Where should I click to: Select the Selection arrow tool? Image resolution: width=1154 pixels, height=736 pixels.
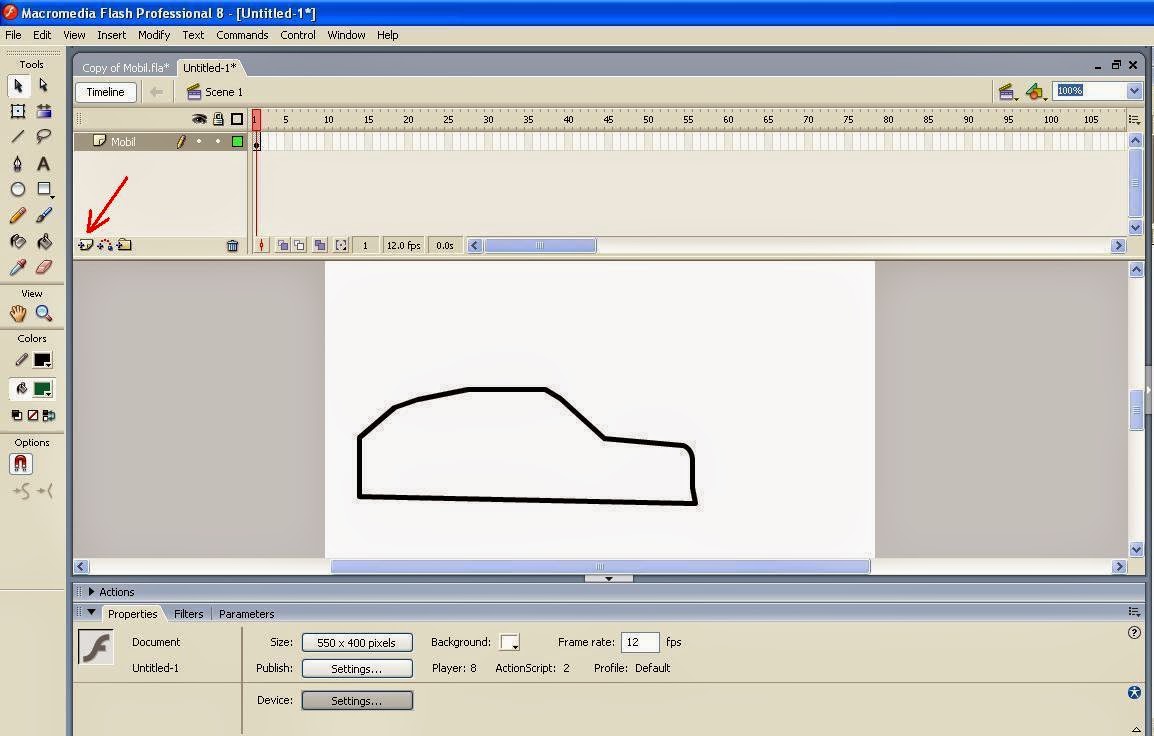[x=18, y=86]
